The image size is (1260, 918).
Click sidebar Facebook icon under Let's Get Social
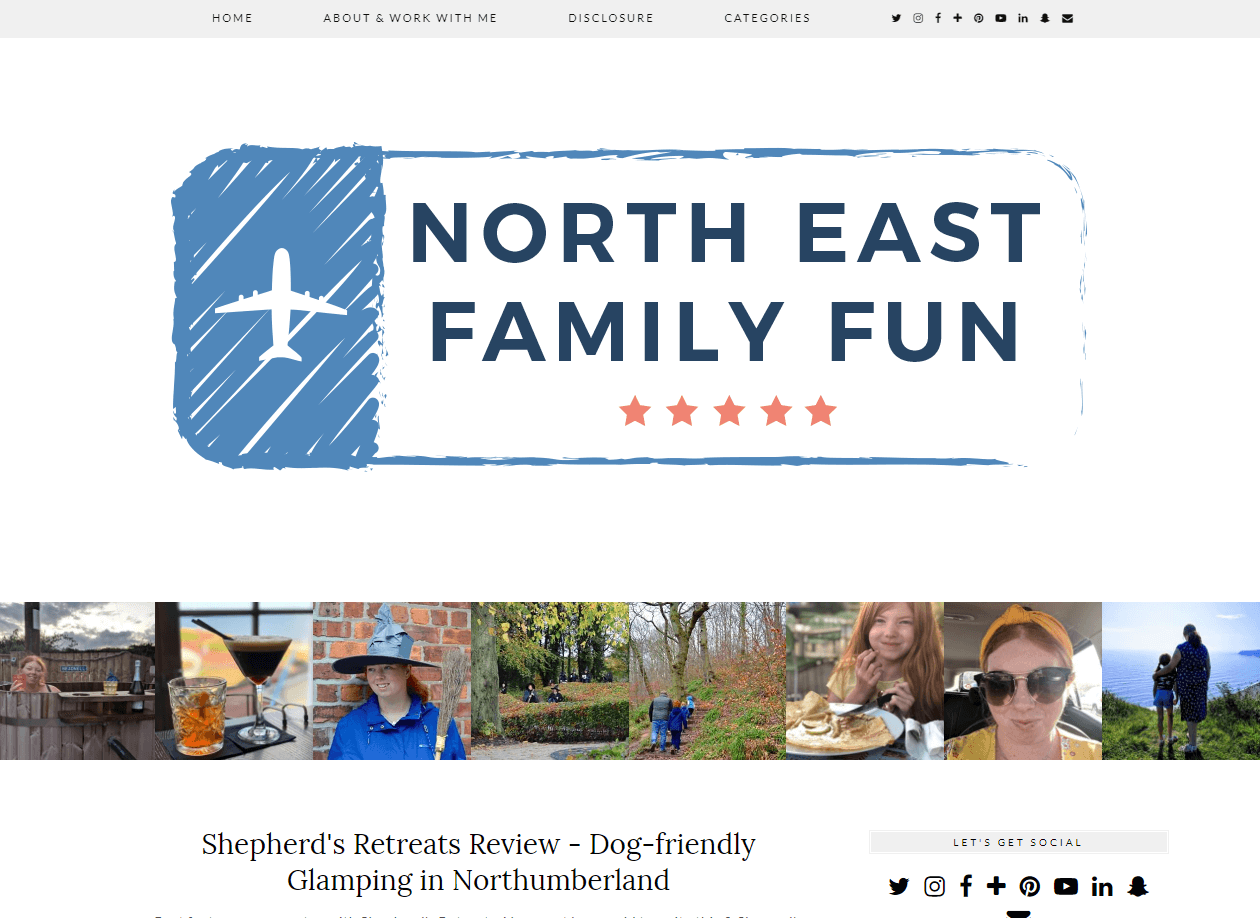click(966, 886)
